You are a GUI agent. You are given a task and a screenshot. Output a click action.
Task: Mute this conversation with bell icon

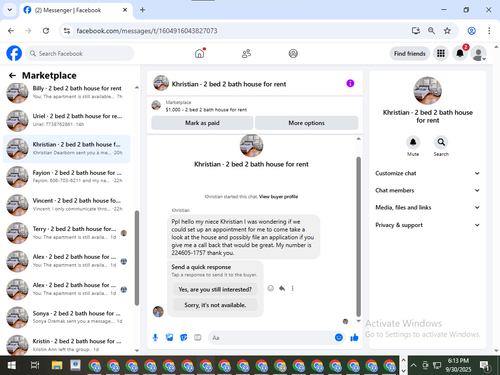point(413,142)
